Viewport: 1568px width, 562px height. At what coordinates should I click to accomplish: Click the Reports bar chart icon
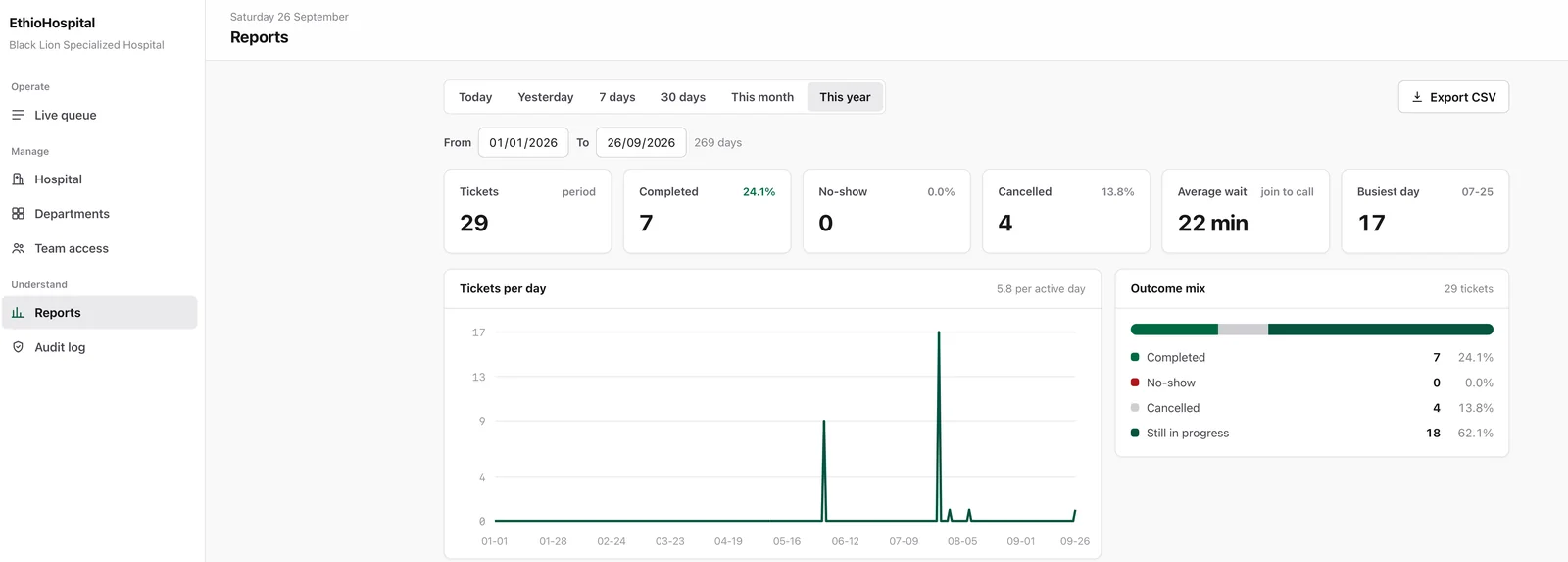(x=18, y=313)
